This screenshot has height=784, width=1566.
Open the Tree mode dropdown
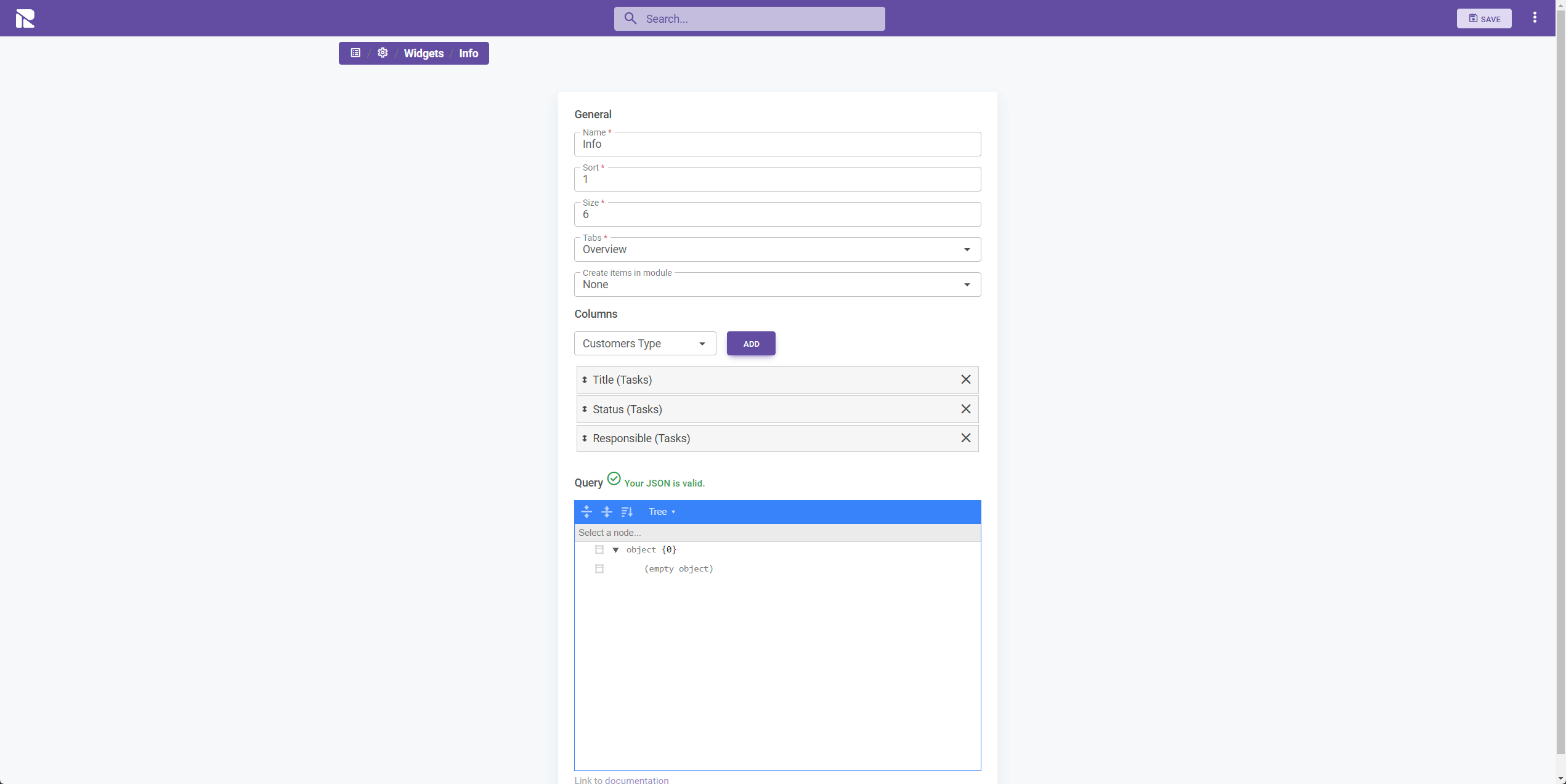coord(662,512)
